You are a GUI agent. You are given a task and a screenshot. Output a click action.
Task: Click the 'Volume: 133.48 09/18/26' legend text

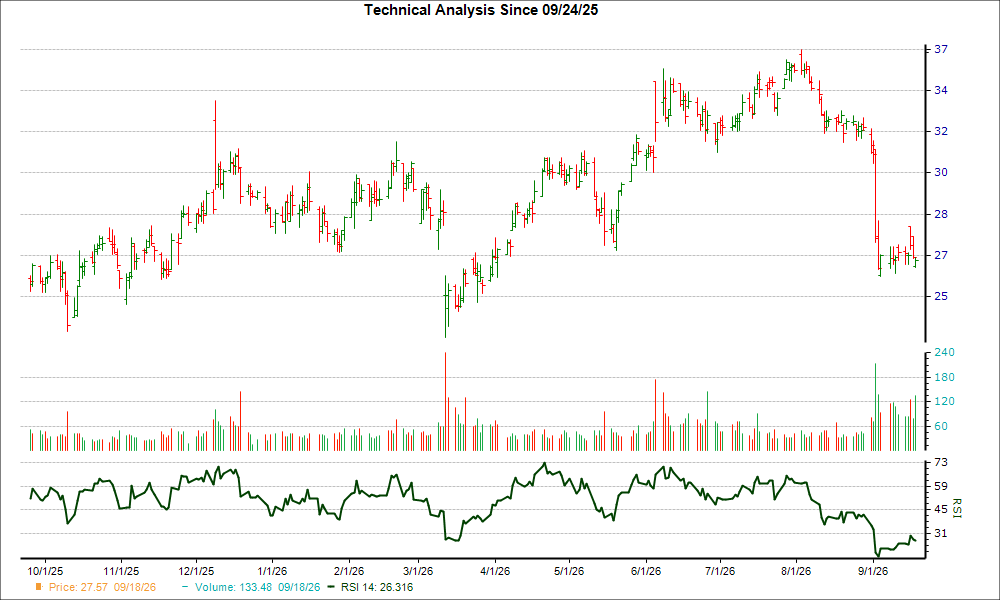click(258, 587)
